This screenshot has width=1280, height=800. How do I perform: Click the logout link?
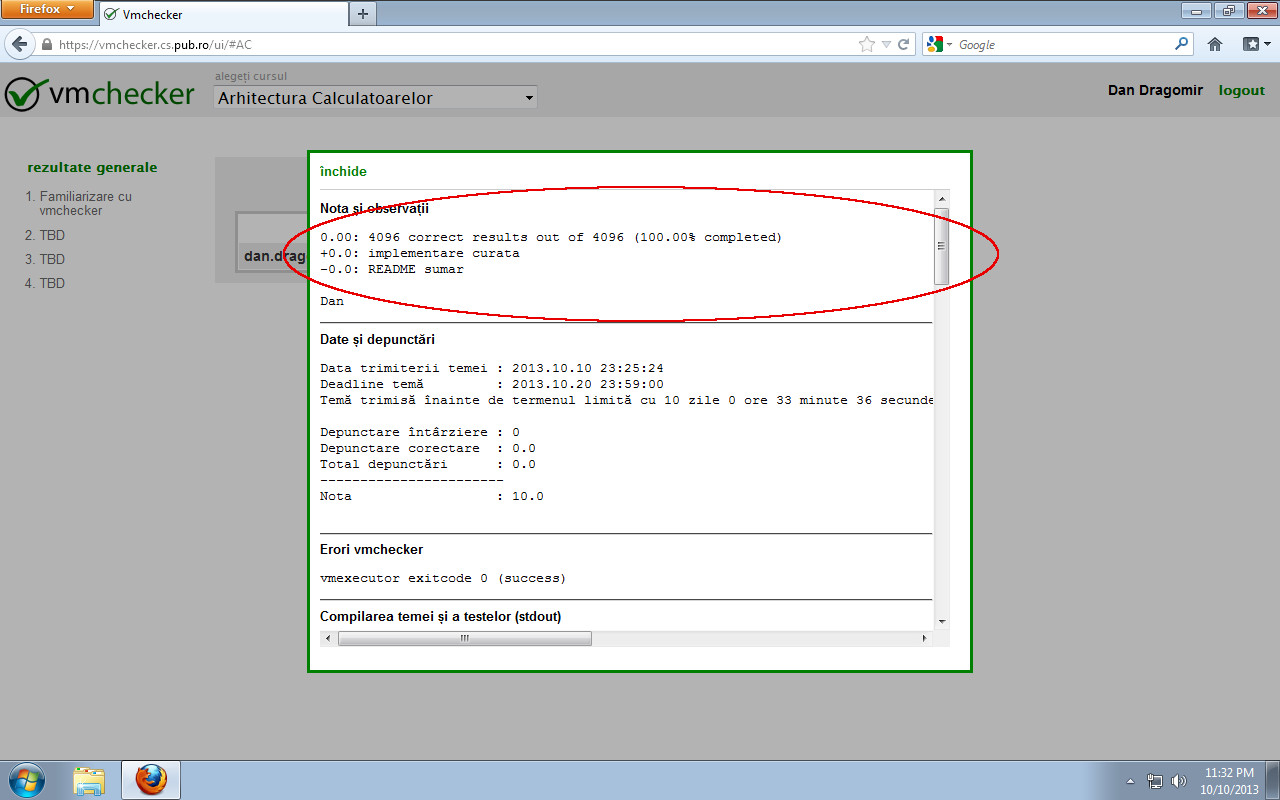pos(1241,90)
